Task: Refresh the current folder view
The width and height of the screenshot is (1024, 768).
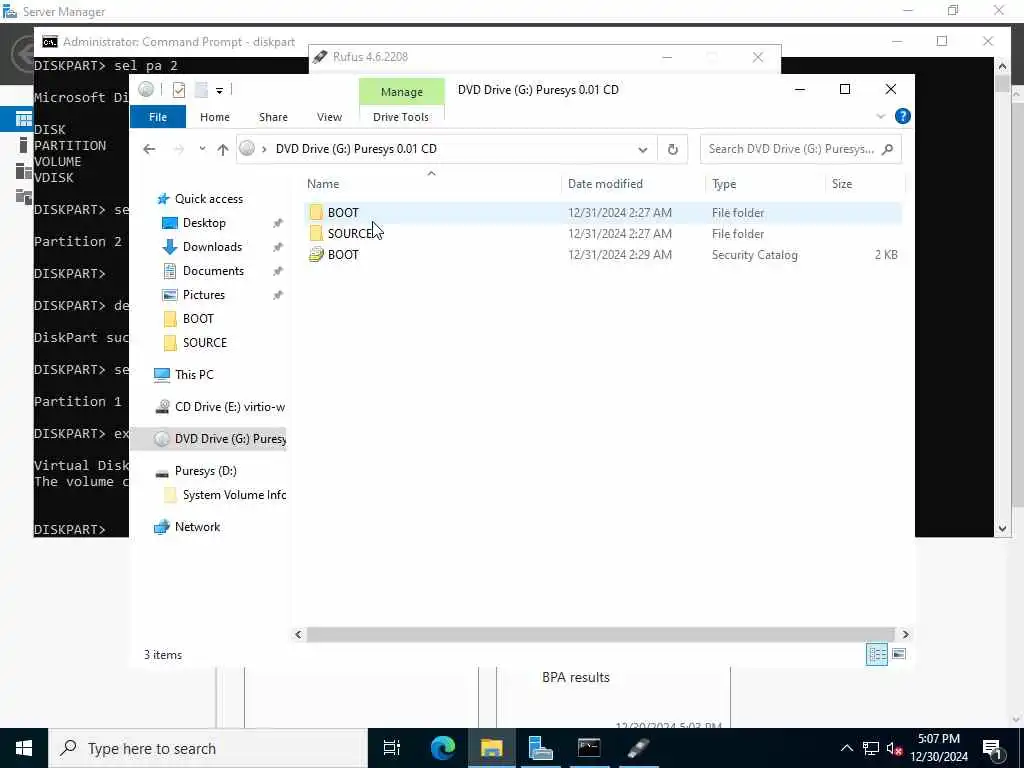Action: coord(673,150)
